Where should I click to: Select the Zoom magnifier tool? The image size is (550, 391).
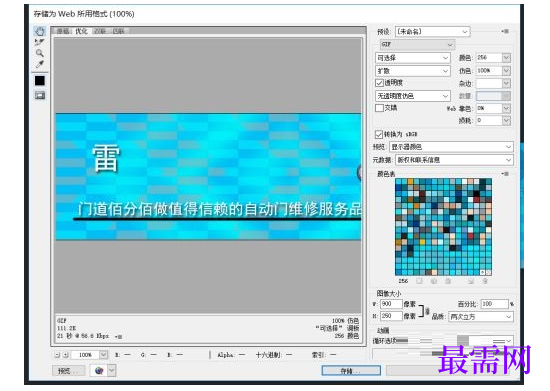[x=40, y=53]
